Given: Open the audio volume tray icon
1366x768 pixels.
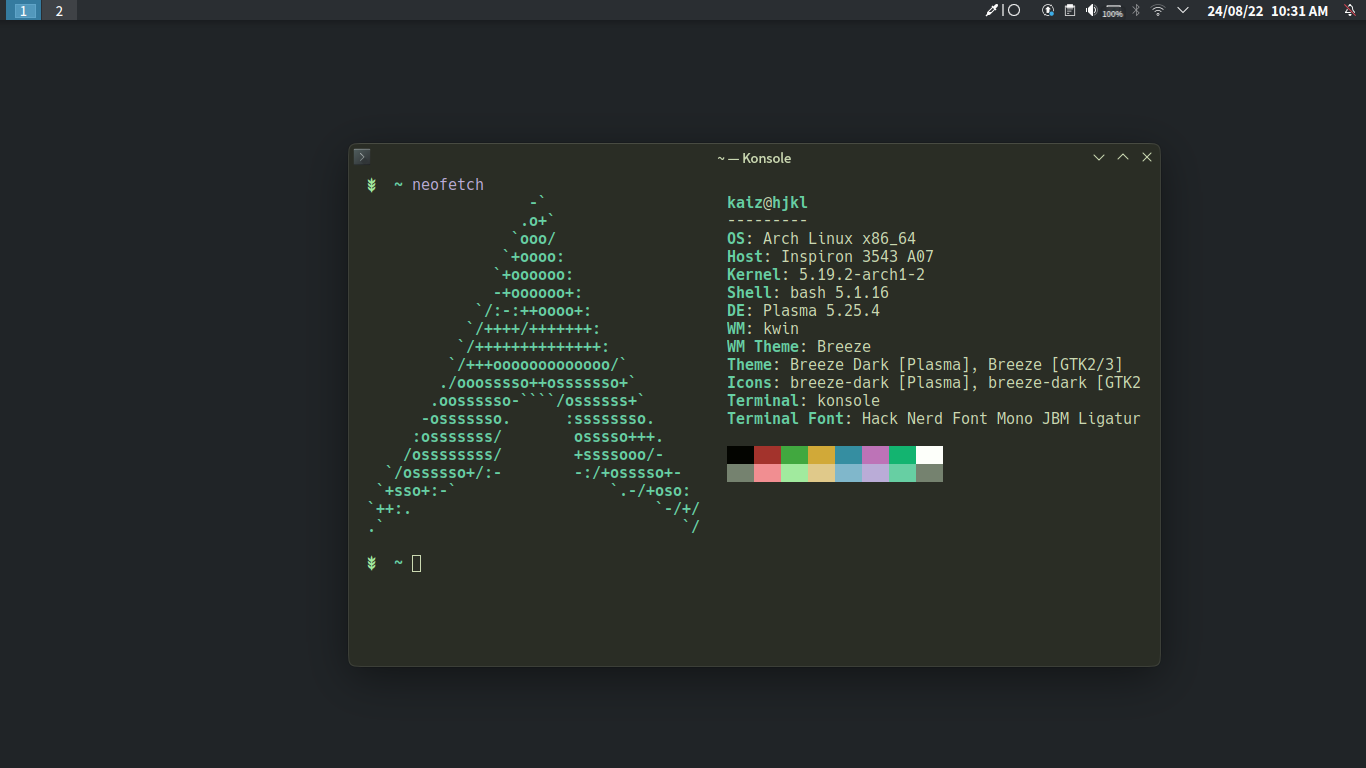Looking at the screenshot, I should 1091,10.
